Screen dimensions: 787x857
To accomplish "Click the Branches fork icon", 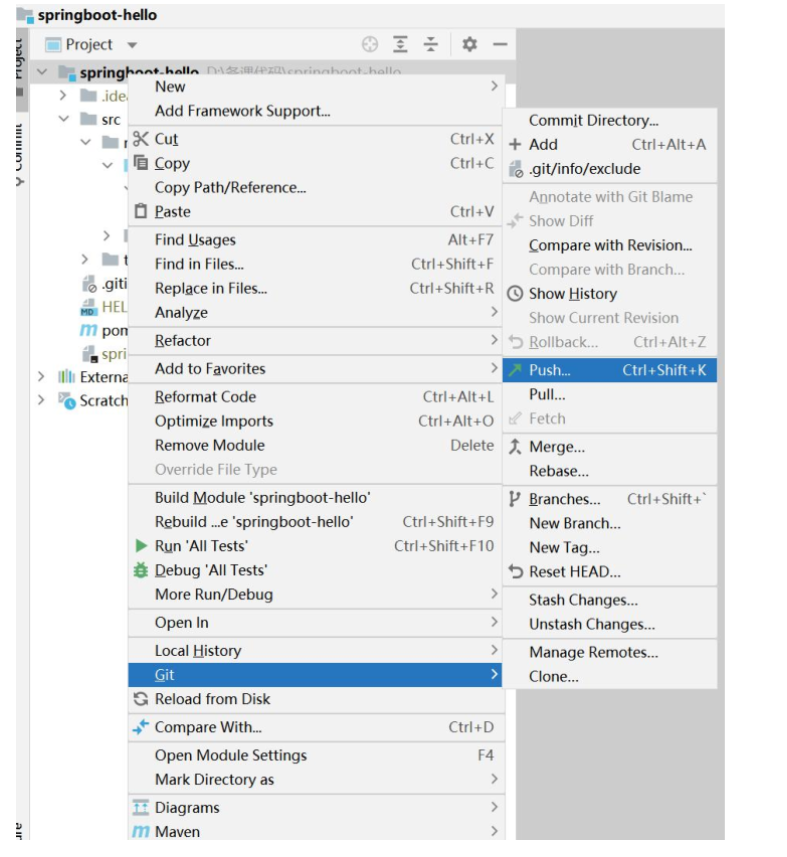I will (x=514, y=498).
